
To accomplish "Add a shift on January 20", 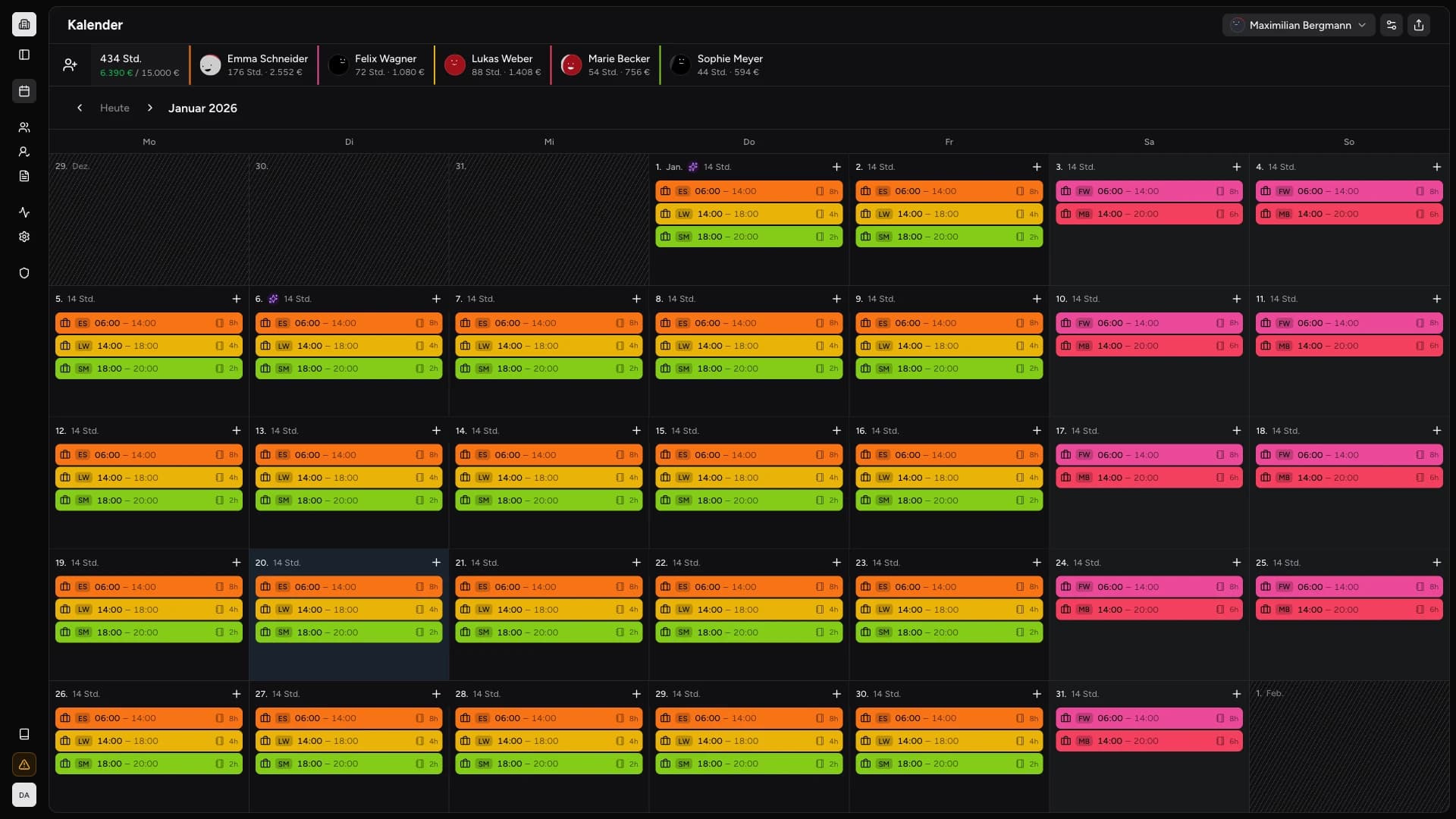I will (x=436, y=563).
